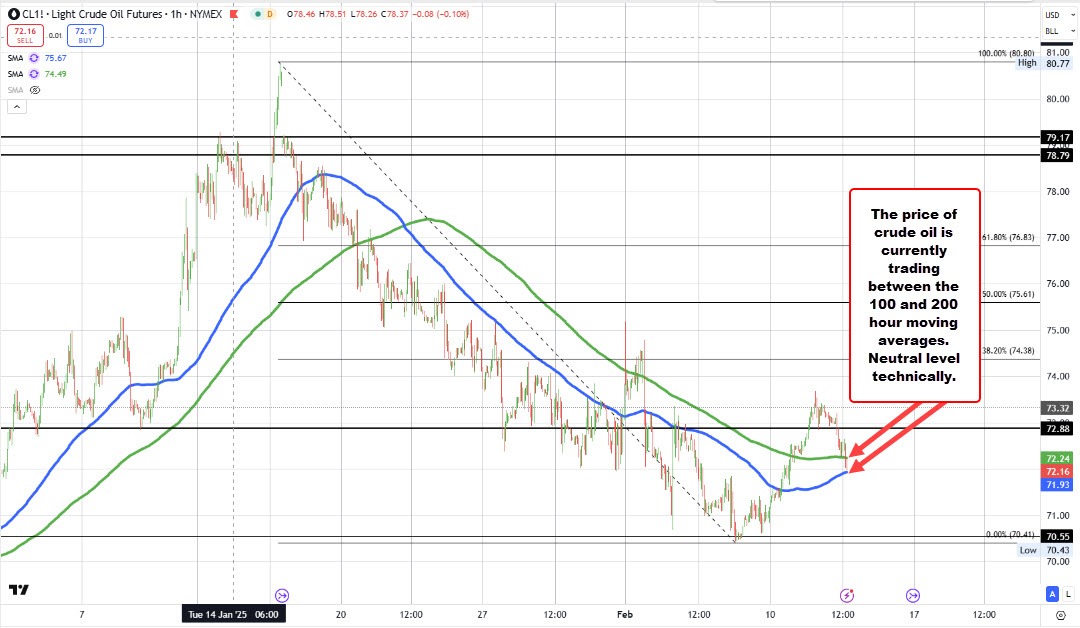Viewport: 1080px width, 628px height.
Task: Open the TradingView logo link
Action: [19, 590]
